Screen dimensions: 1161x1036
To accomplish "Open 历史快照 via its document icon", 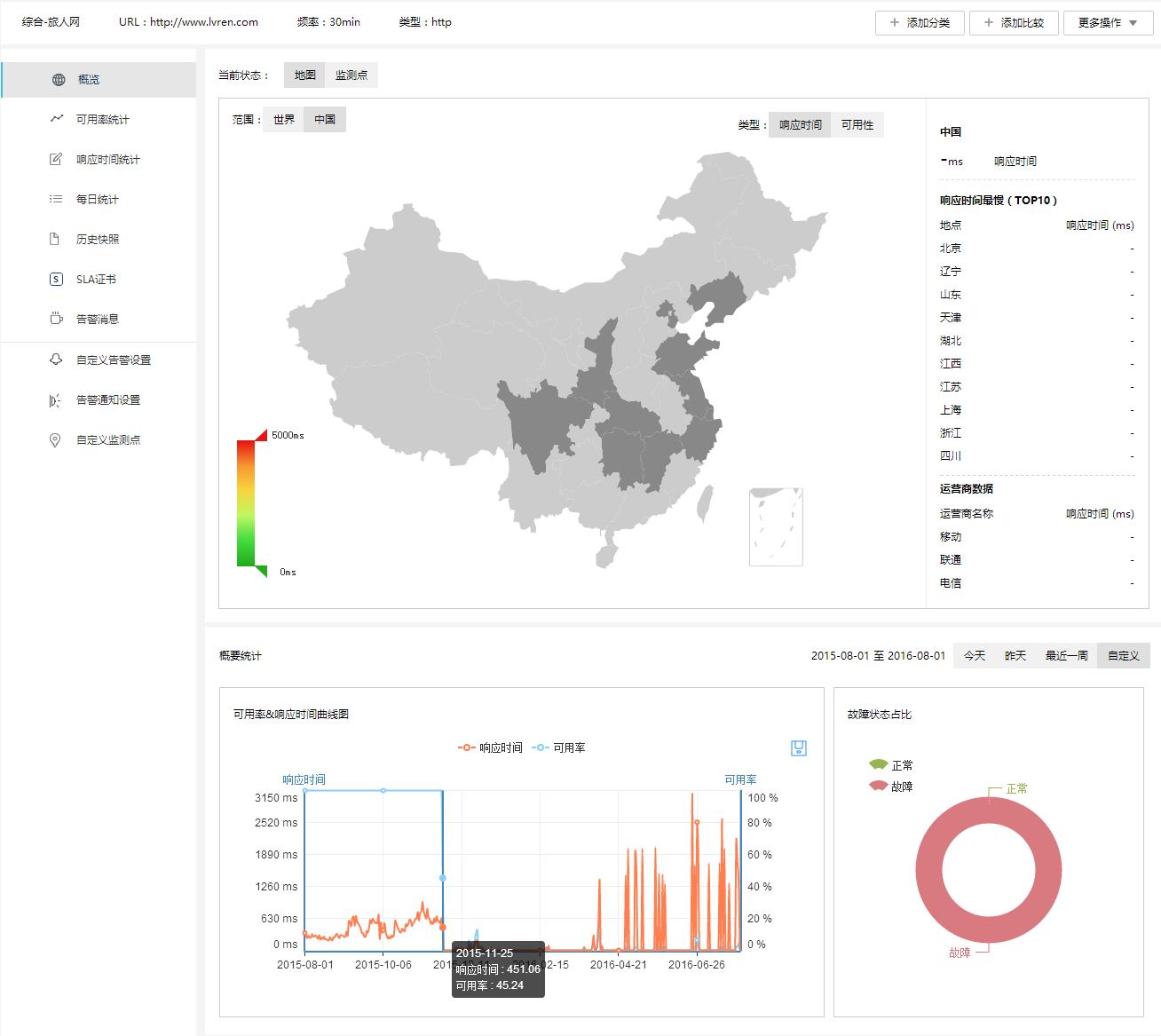I will [56, 239].
